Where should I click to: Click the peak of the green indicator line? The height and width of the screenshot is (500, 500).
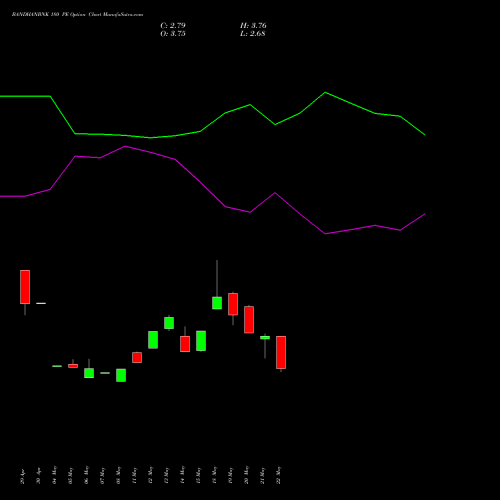pyautogui.click(x=325, y=92)
